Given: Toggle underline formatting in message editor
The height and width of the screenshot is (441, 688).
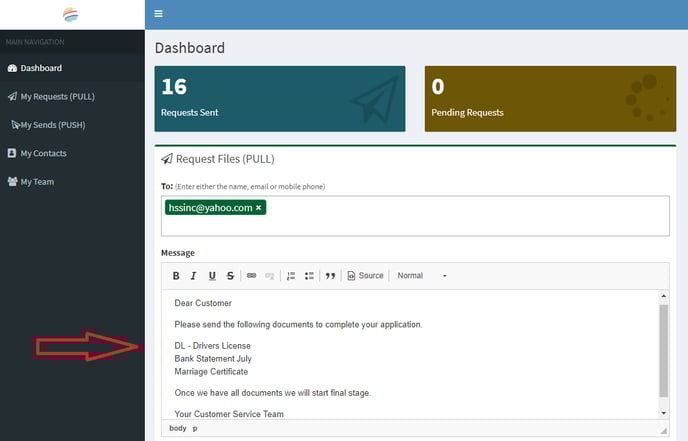Looking at the screenshot, I should (212, 276).
